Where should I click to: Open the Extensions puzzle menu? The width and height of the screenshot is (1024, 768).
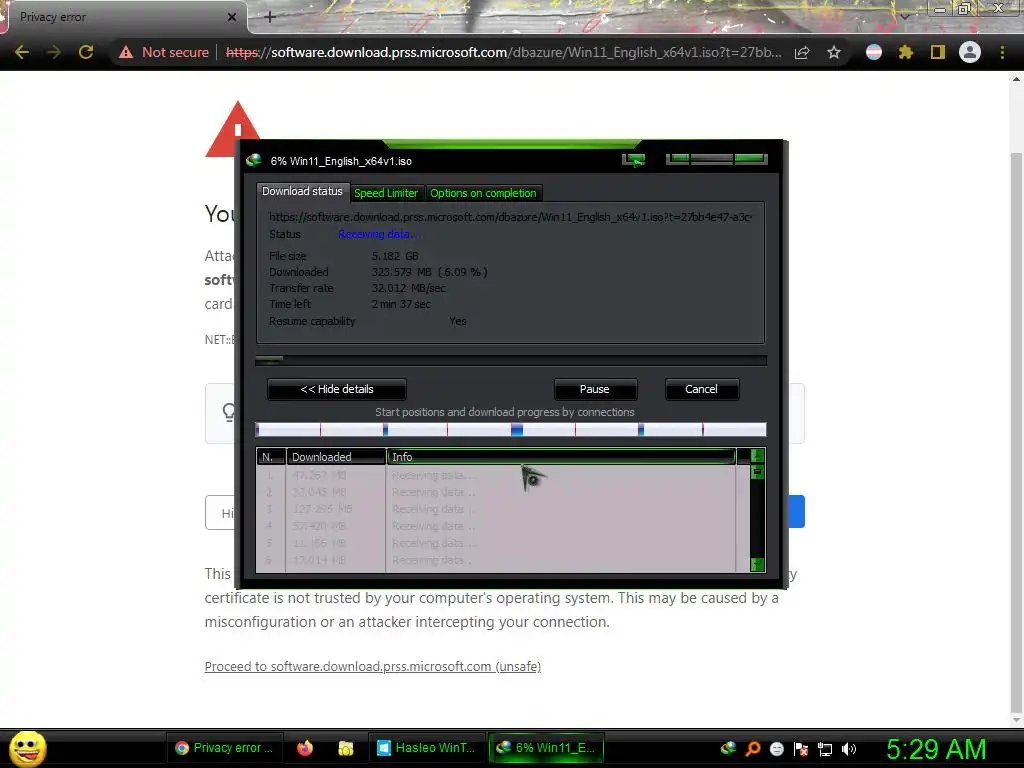click(906, 52)
